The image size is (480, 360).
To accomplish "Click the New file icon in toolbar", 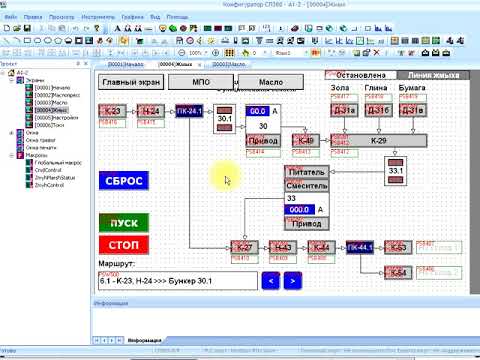I will (7, 28).
